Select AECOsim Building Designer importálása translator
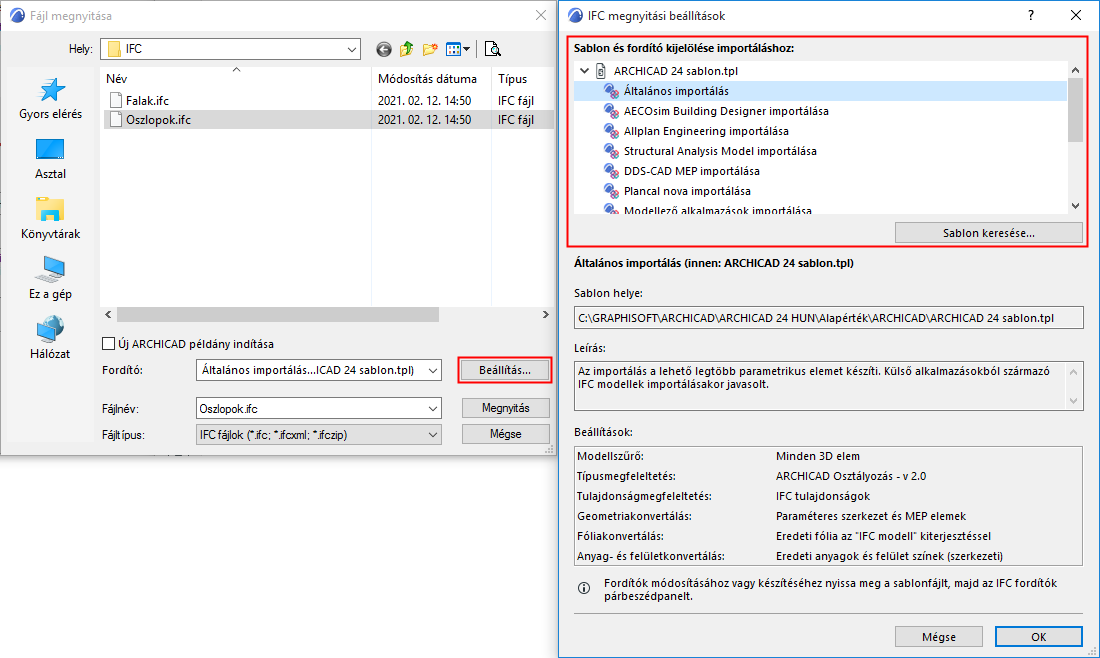Screen dimensions: 1100x658 (x=726, y=111)
